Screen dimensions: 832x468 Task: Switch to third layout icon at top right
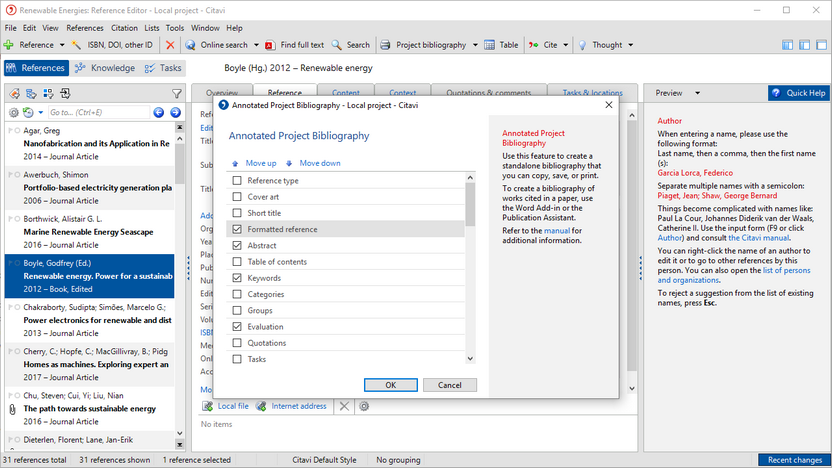pyautogui.click(x=821, y=45)
